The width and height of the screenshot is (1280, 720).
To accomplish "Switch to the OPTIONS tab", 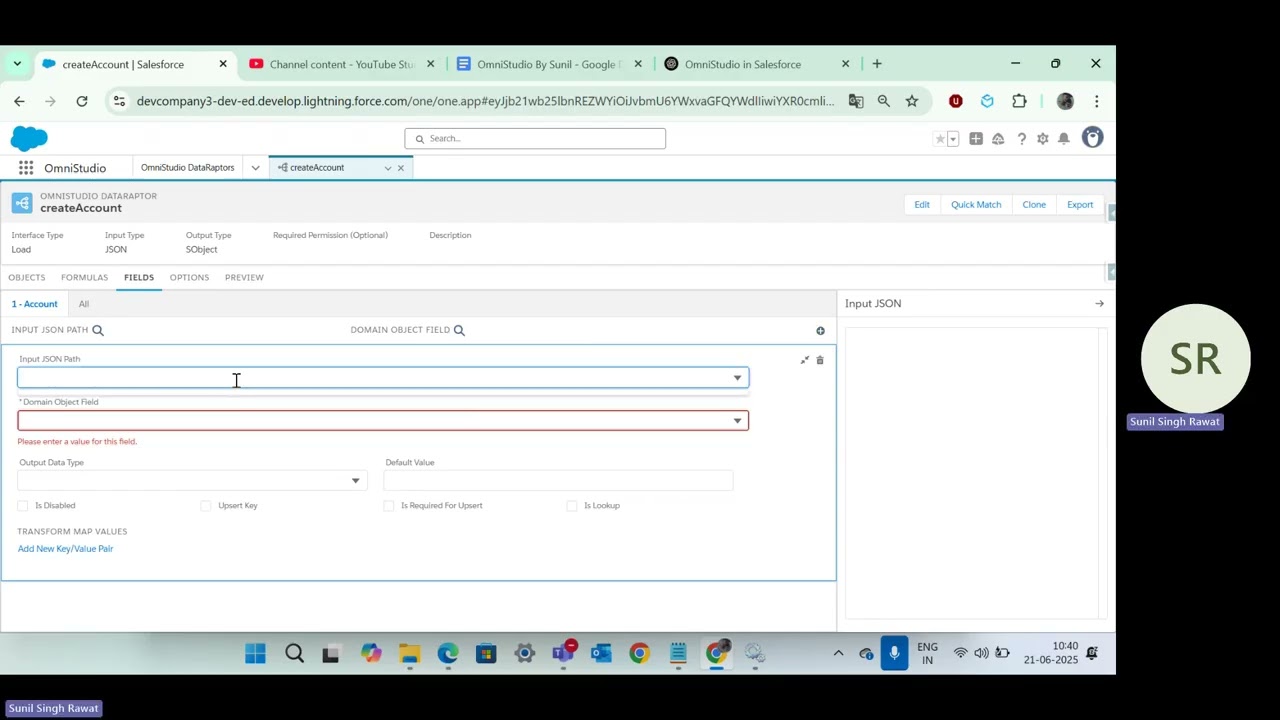I will point(189,277).
